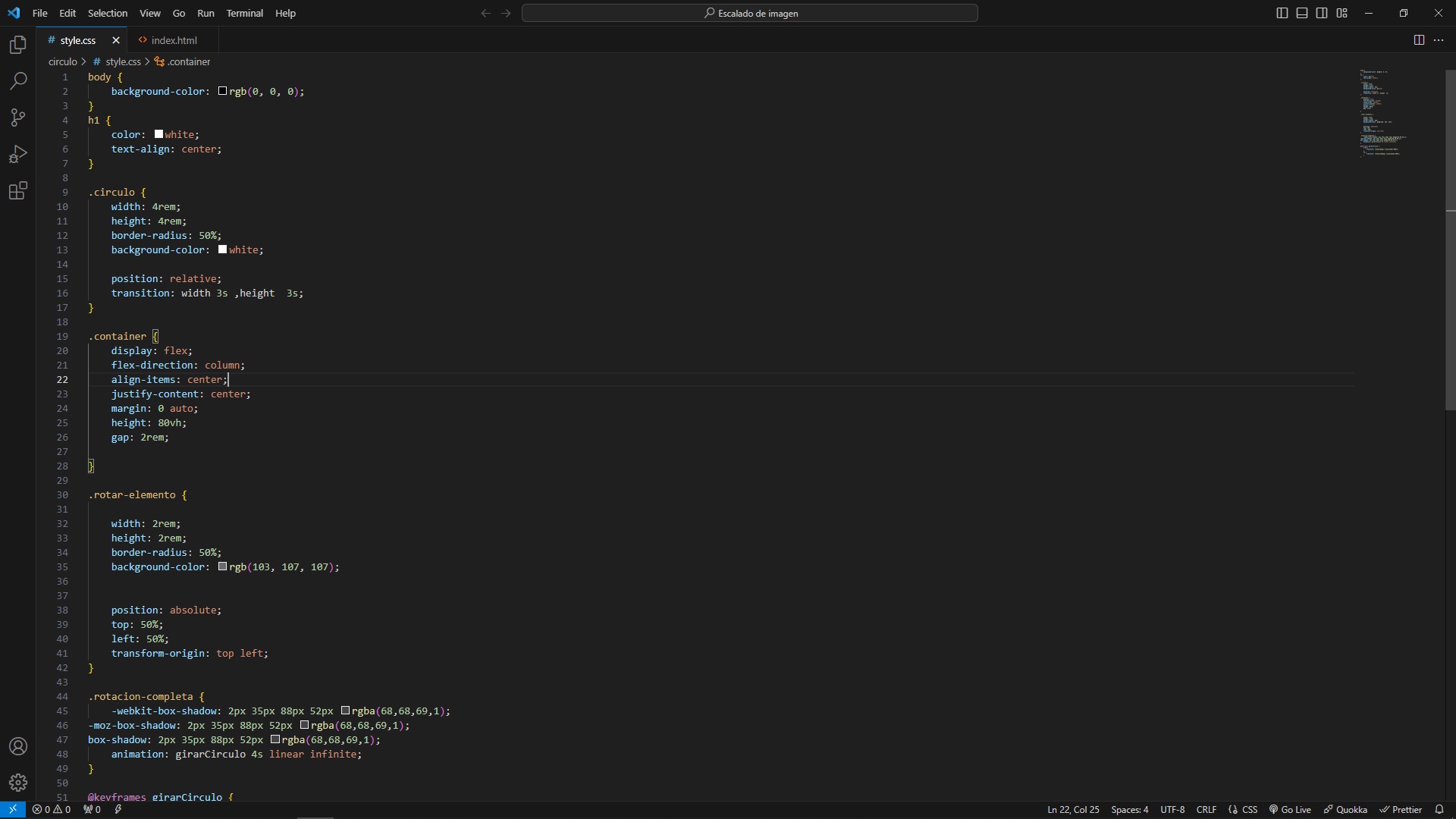1456x819 pixels.
Task: Open the Edit menu
Action: coord(67,13)
